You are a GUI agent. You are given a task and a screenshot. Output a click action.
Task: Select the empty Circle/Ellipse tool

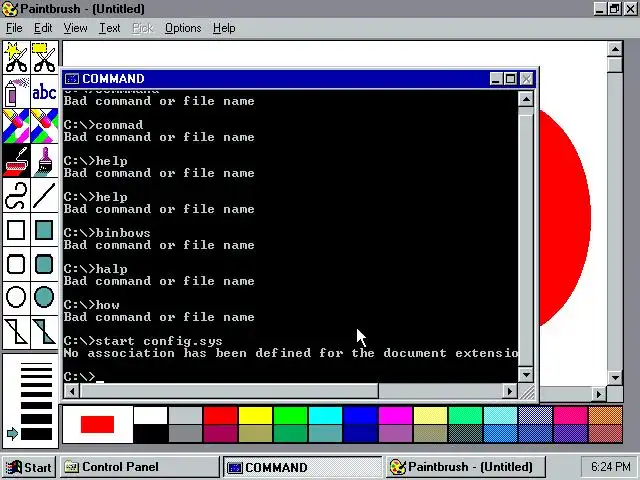[x=16, y=297]
